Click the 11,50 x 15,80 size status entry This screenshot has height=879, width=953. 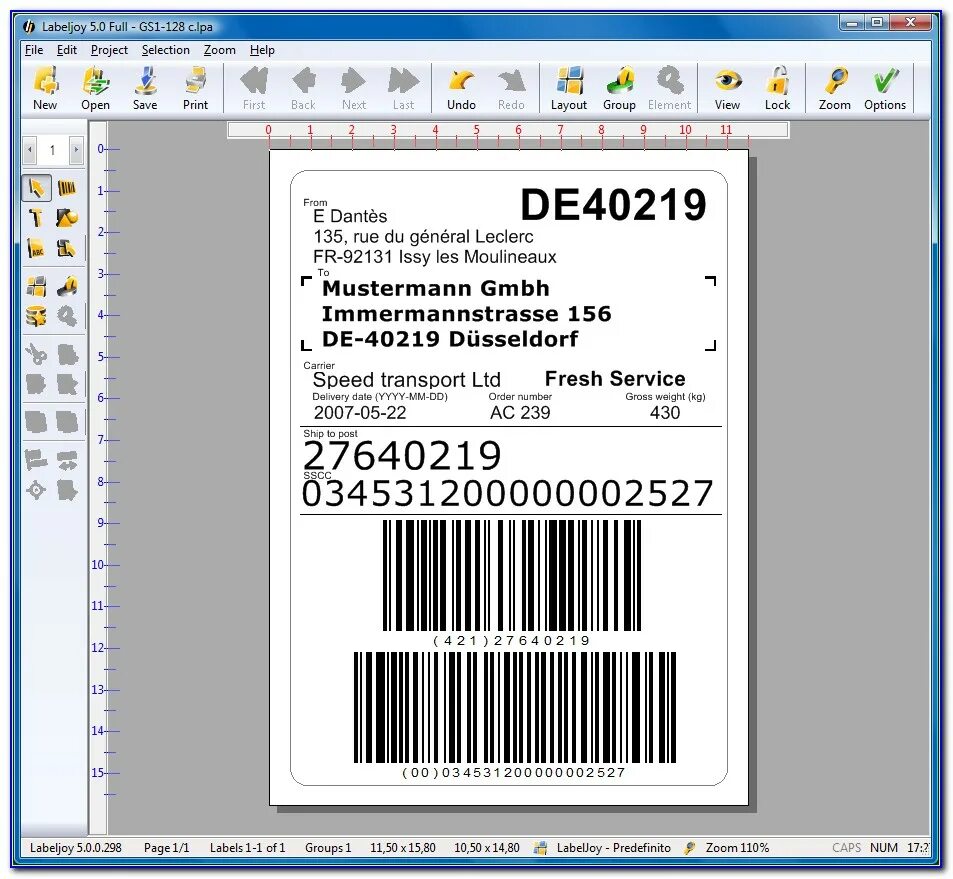pos(403,847)
